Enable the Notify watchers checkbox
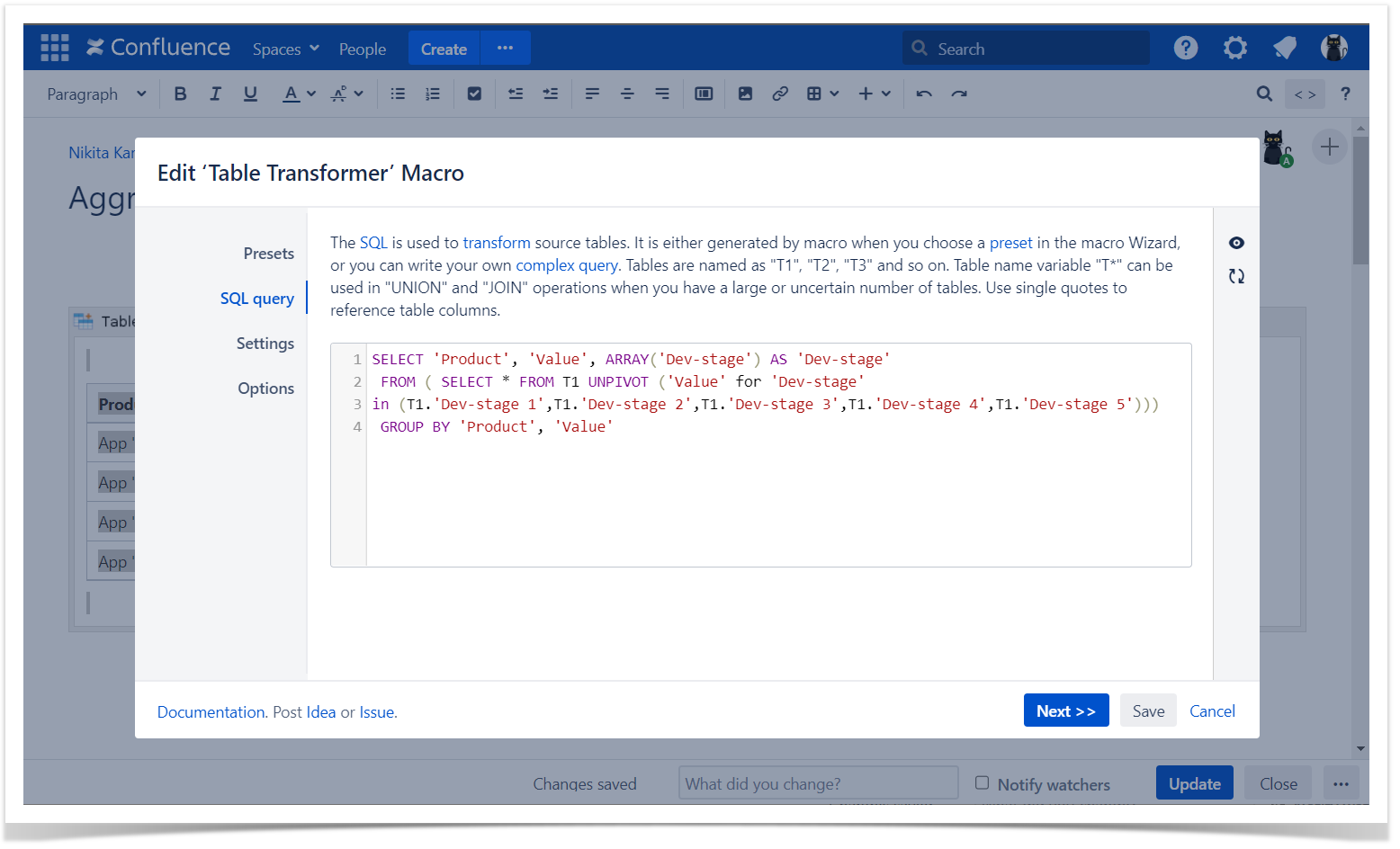This screenshot has width=1400, height=849. 983,782
